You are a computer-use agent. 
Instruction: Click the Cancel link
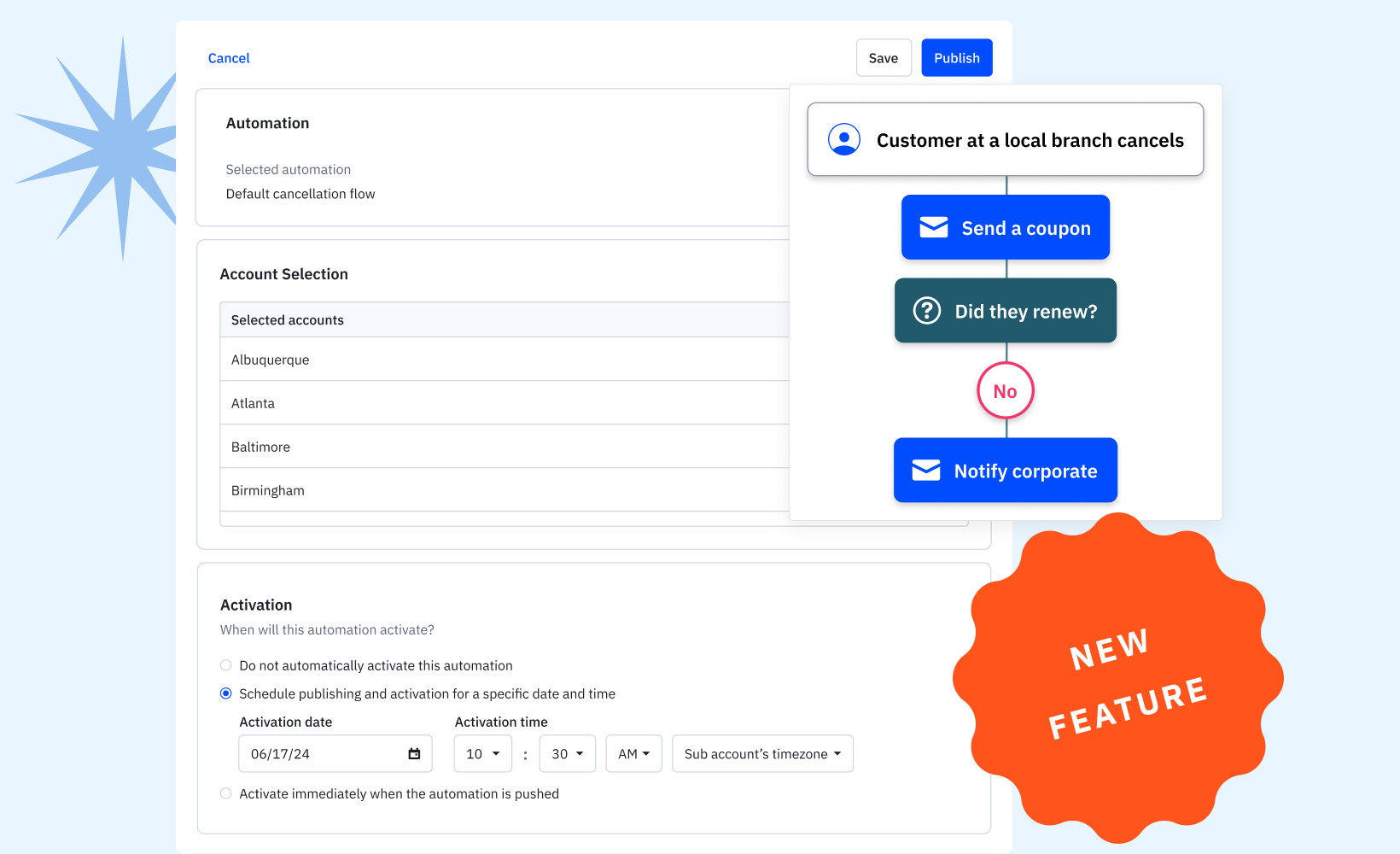tap(229, 57)
